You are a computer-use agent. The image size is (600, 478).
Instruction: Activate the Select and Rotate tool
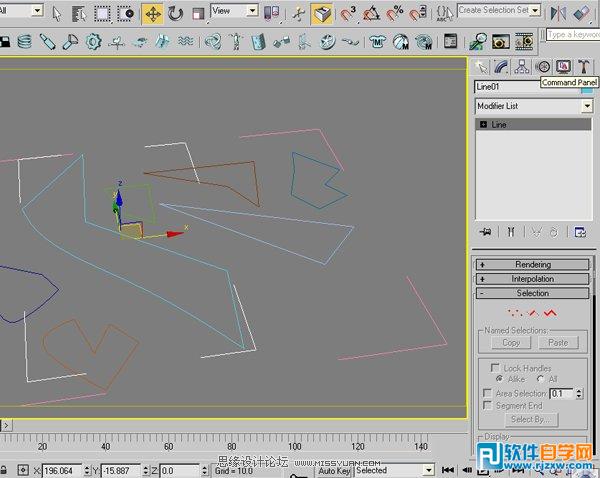pos(175,14)
